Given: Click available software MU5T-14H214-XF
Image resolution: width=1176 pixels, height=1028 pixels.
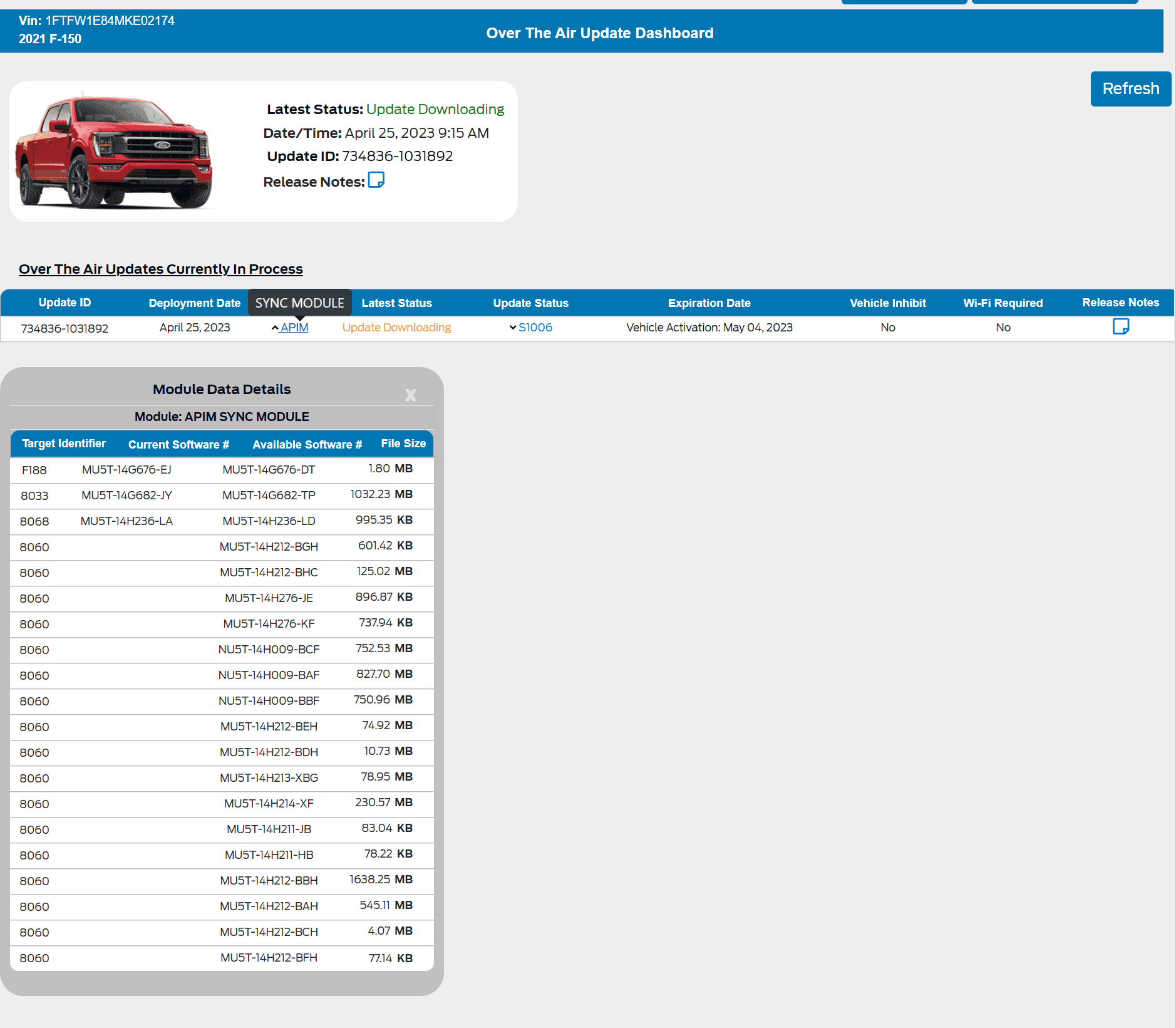Looking at the screenshot, I should [269, 804].
